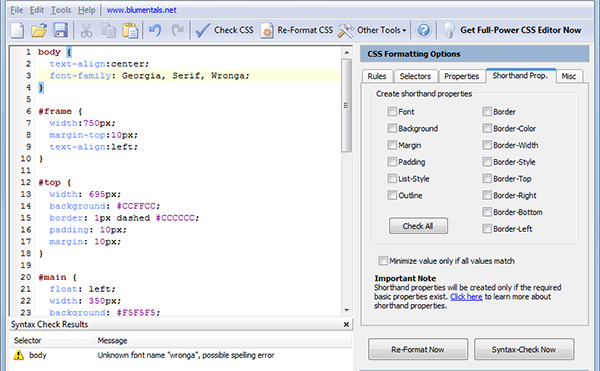Check the List-Style option
This screenshot has width=600, height=371.
pos(392,179)
